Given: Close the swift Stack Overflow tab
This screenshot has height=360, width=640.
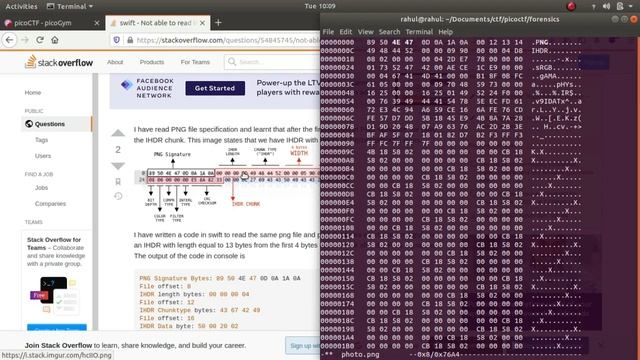Looking at the screenshot, I should coord(202,23).
